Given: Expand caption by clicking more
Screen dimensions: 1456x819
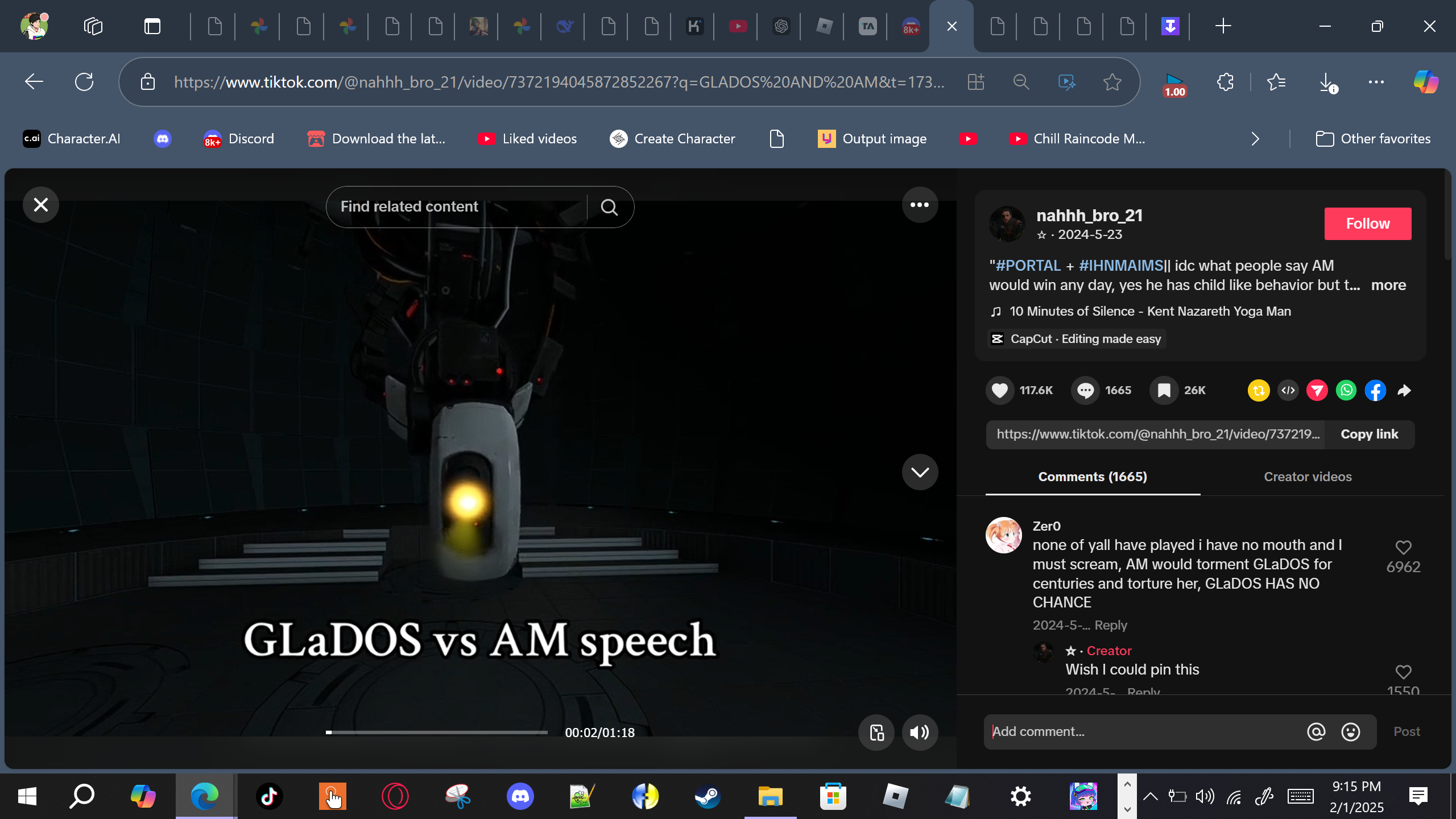Looking at the screenshot, I should pyautogui.click(x=1388, y=285).
